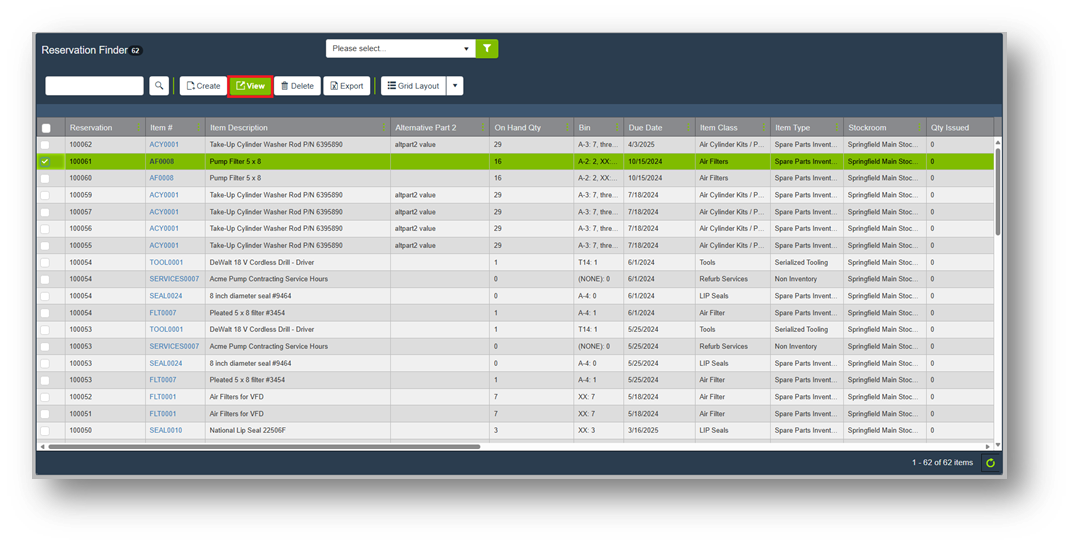The image size is (1072, 544).
Task: Click the search magnifier icon button
Action: (x=159, y=86)
